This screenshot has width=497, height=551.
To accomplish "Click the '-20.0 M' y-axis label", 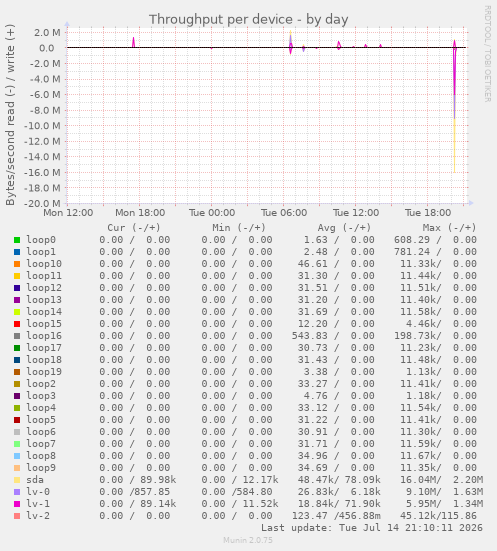I will tap(42, 203).
